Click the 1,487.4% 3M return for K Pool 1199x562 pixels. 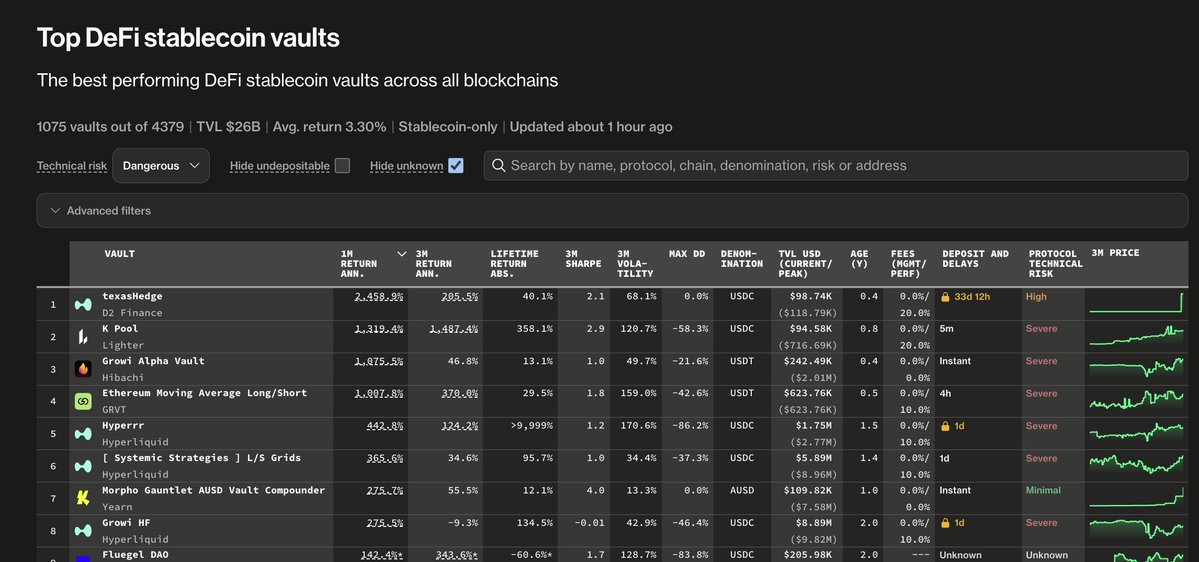[453, 329]
